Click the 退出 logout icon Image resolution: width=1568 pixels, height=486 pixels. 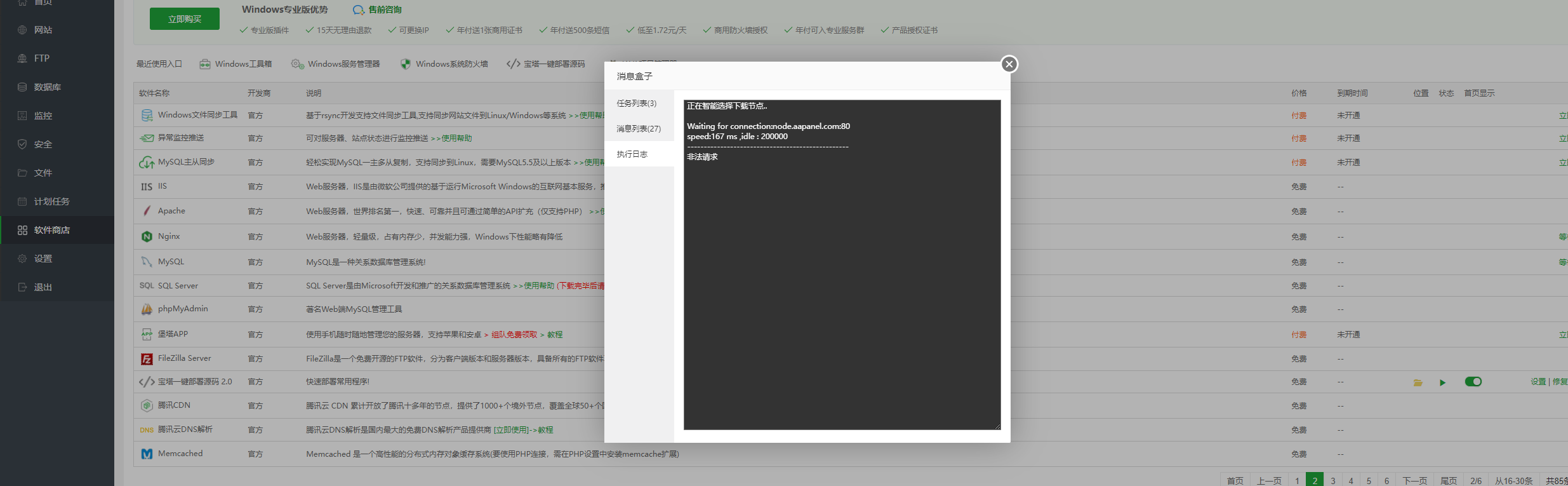click(22, 287)
